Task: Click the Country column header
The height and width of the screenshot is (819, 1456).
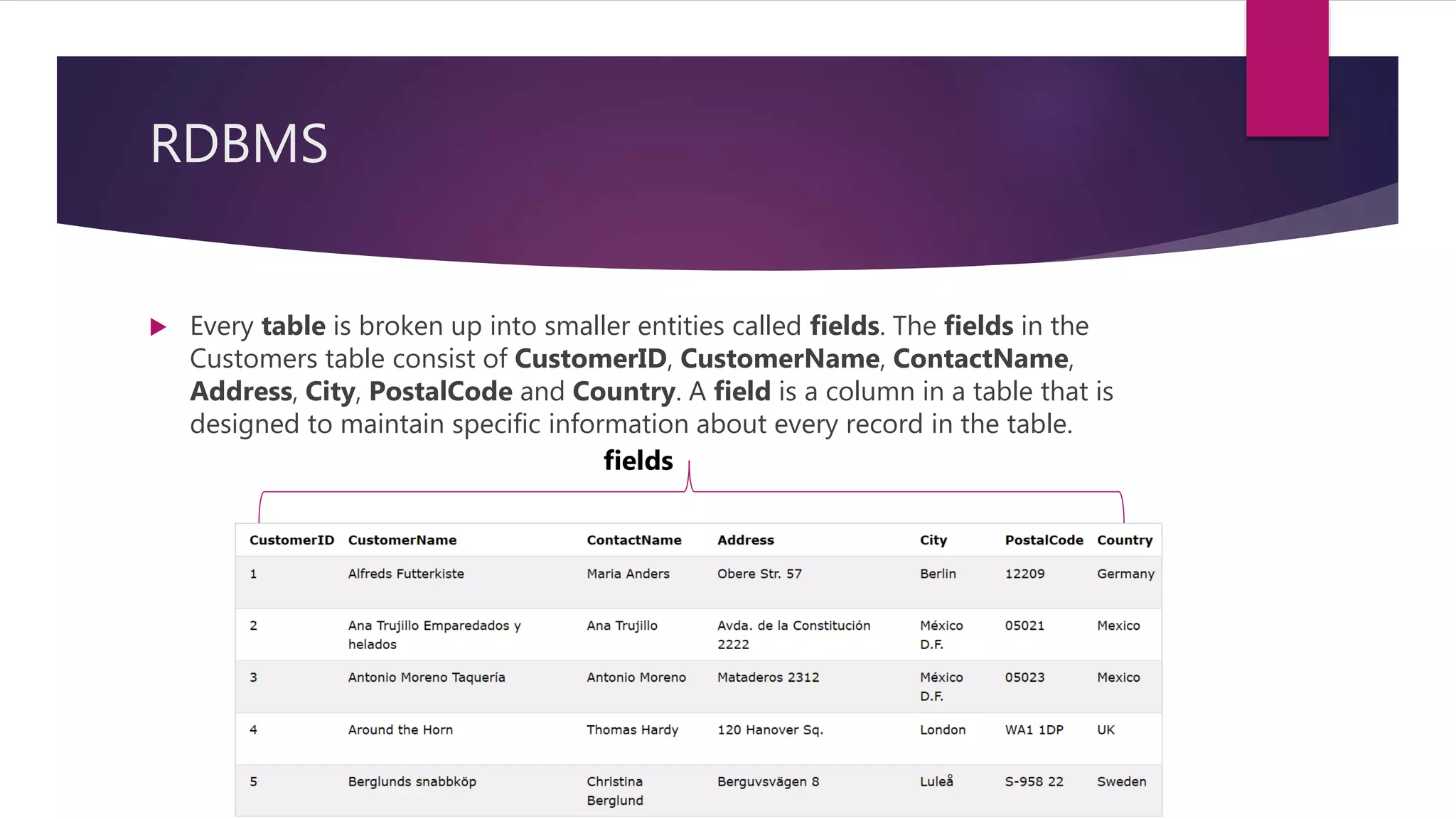Action: (x=1125, y=540)
